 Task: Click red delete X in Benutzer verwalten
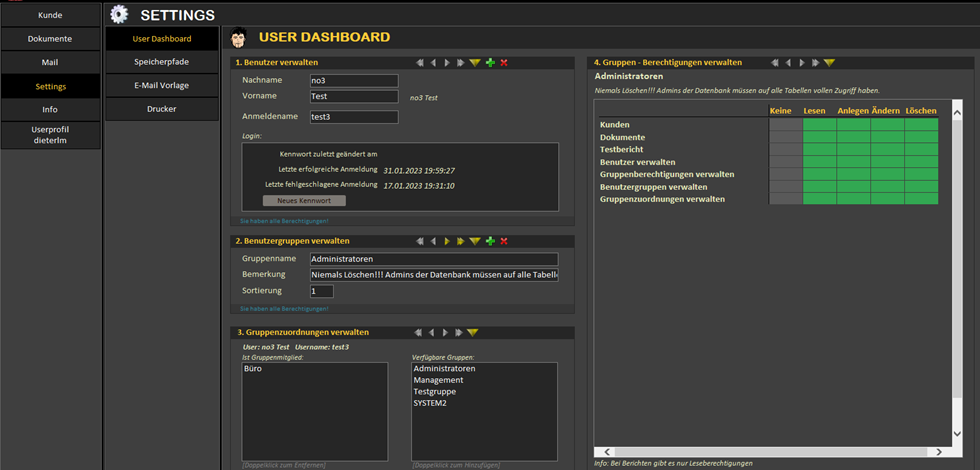pyautogui.click(x=504, y=63)
